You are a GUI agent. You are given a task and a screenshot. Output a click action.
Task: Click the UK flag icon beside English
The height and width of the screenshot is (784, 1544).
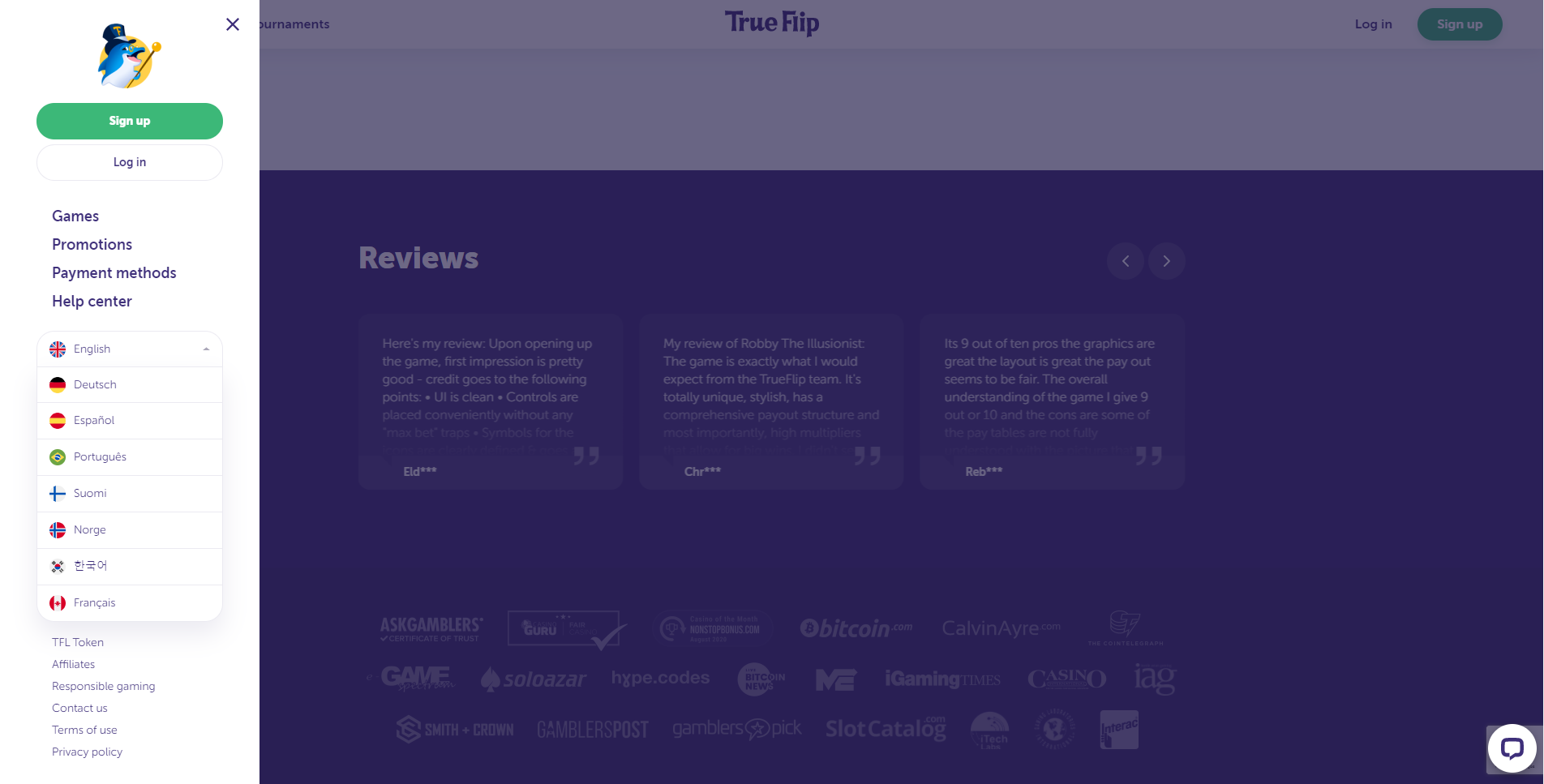58,349
